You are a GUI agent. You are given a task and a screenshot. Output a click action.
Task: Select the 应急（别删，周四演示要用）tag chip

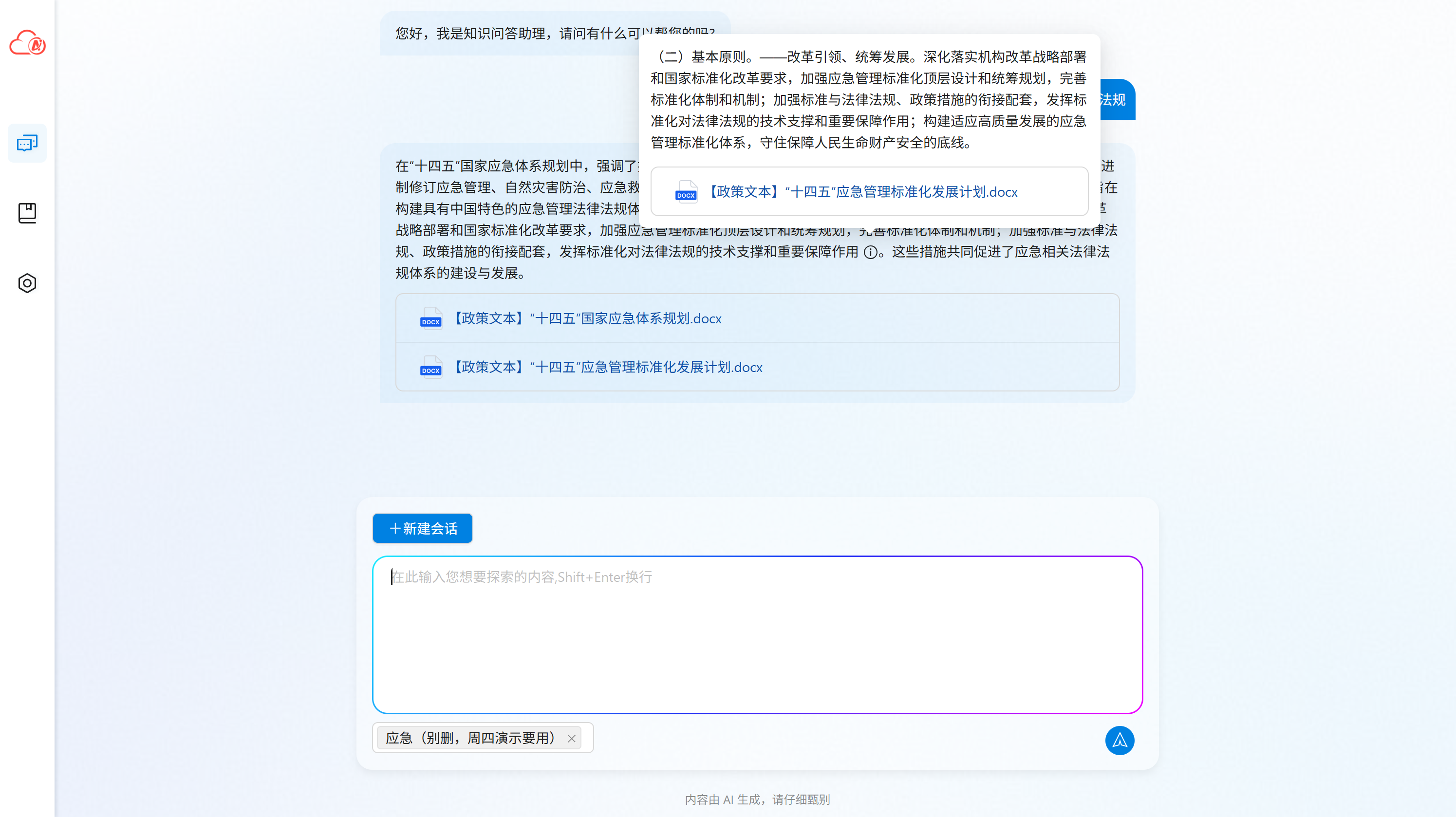pyautogui.click(x=470, y=738)
